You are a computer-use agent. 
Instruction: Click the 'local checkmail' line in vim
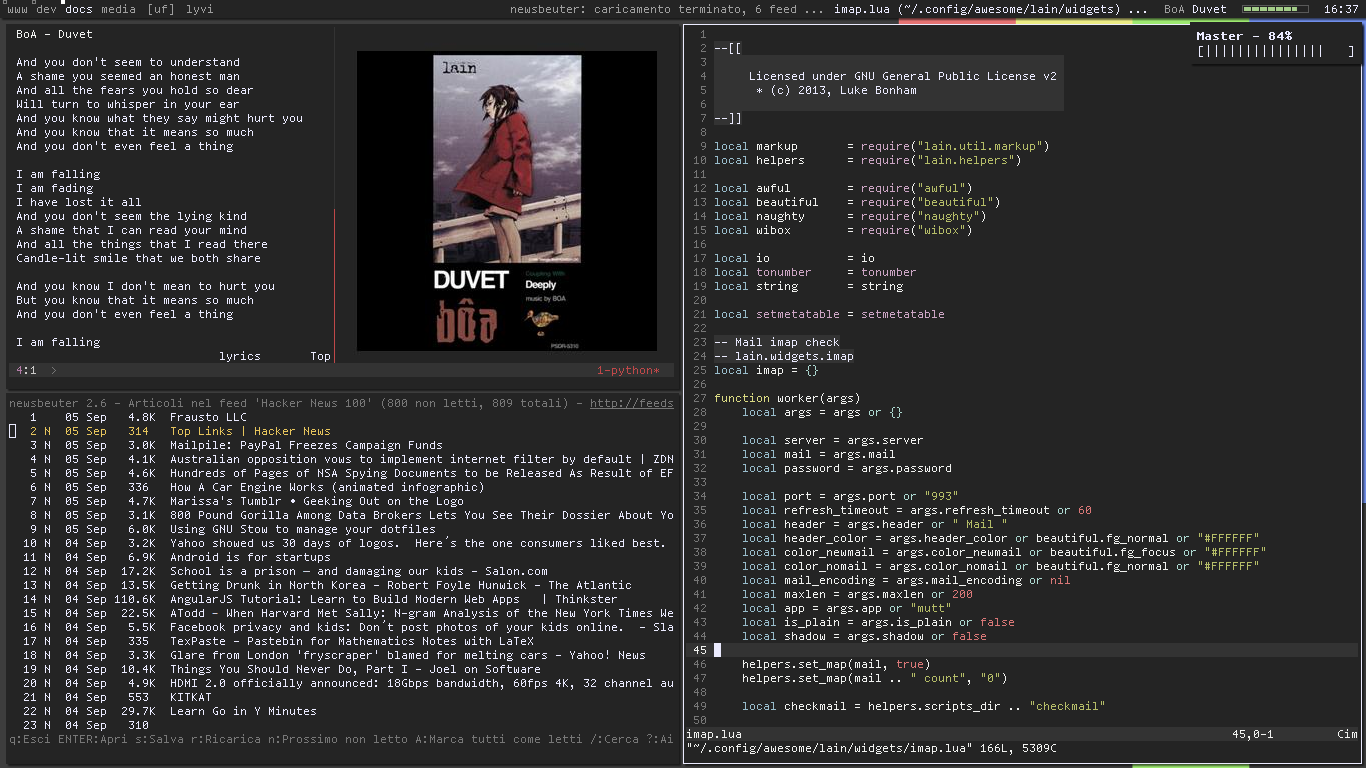tap(924, 706)
